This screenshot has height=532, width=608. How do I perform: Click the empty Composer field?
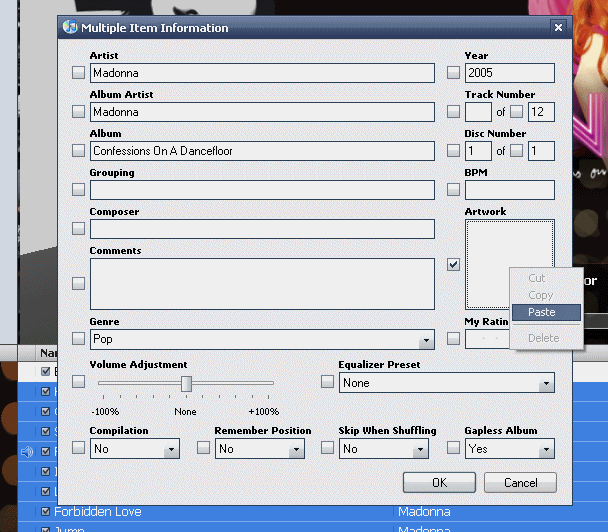pos(262,229)
